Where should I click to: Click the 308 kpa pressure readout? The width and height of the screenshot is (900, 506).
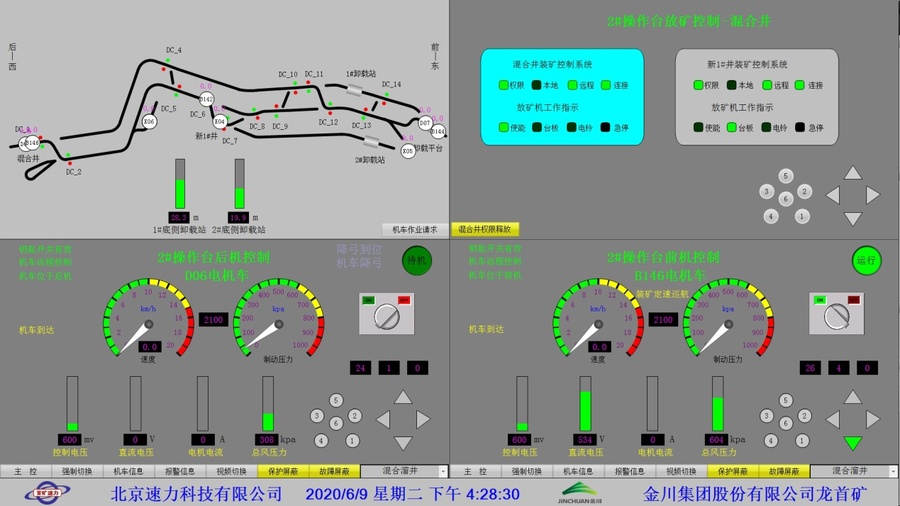[x=267, y=439]
